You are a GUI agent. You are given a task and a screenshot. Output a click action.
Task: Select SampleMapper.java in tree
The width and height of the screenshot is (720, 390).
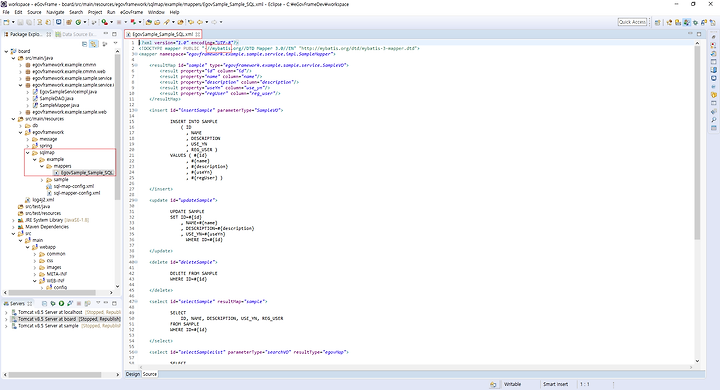click(x=56, y=105)
